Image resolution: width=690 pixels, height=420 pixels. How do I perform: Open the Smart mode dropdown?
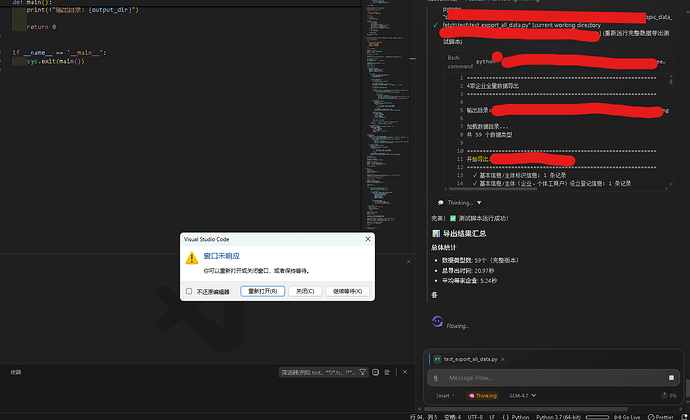pos(445,396)
